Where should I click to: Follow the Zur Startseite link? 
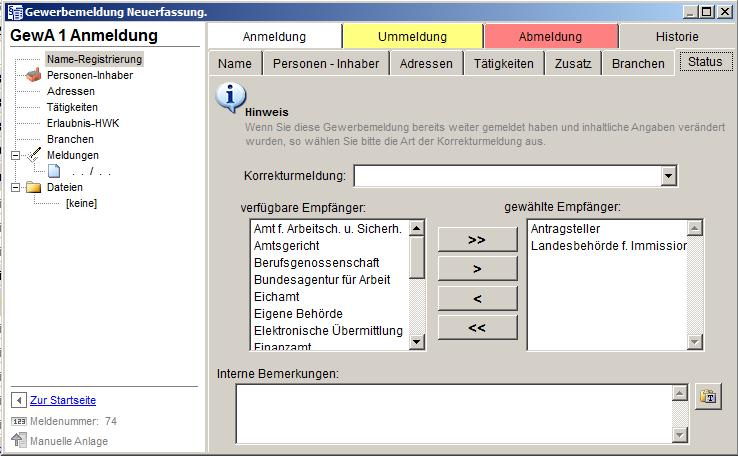63,400
